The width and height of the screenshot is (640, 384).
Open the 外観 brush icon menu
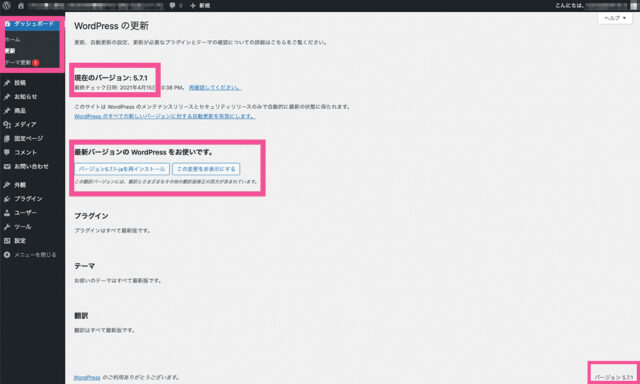click(7, 185)
